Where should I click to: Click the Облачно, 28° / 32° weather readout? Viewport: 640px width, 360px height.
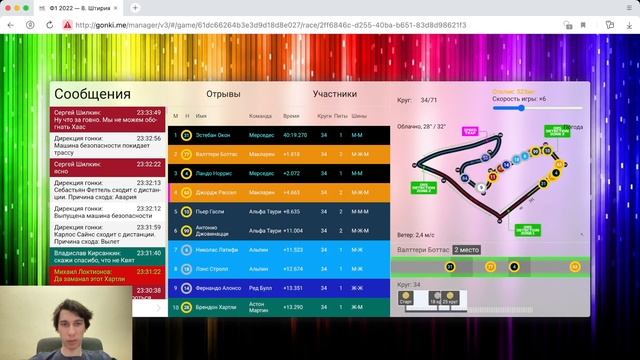tap(421, 127)
